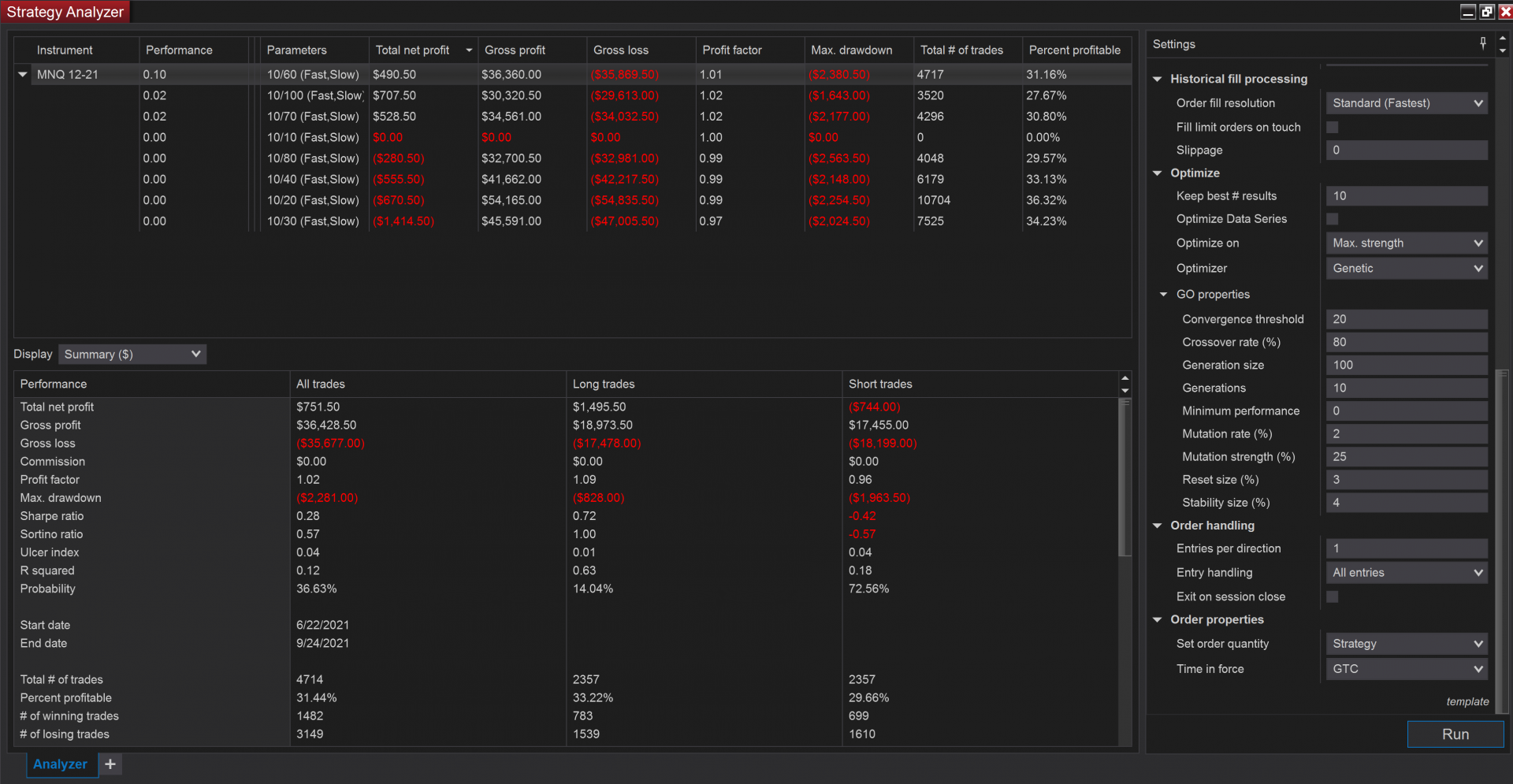Click Entries per direction field
This screenshot has width=1513, height=784.
pyautogui.click(x=1407, y=548)
